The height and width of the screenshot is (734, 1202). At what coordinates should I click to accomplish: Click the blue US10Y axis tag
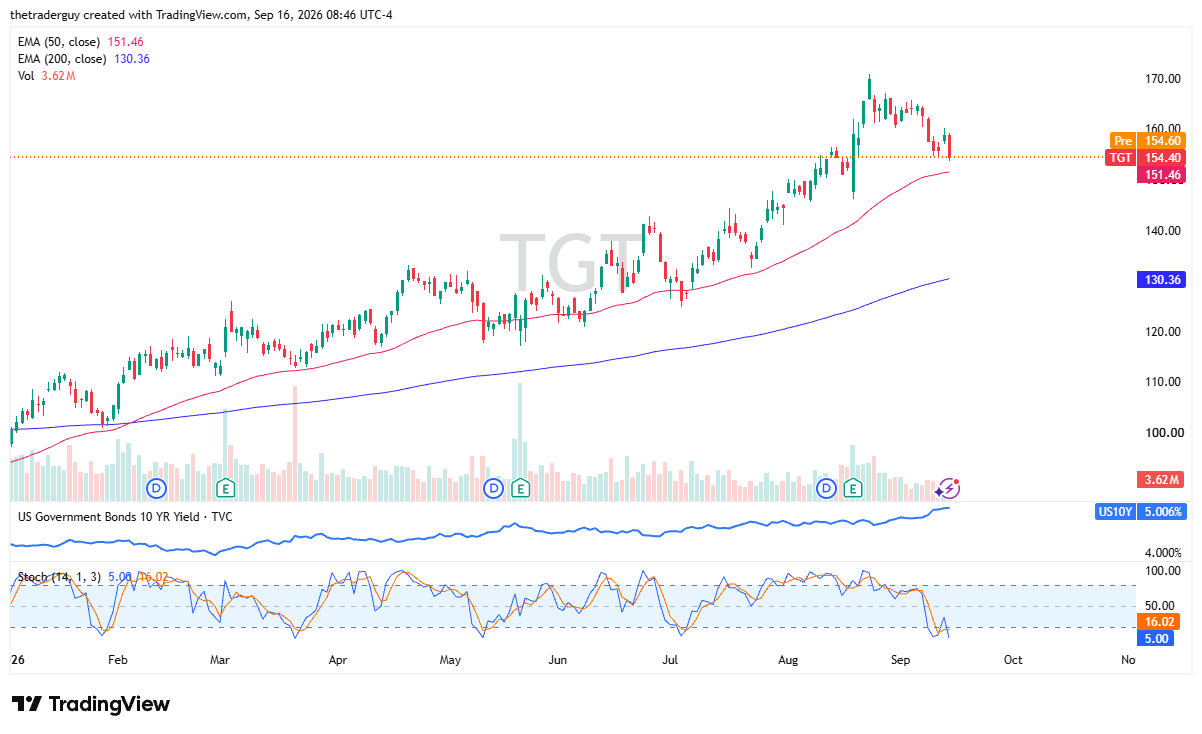point(1117,512)
